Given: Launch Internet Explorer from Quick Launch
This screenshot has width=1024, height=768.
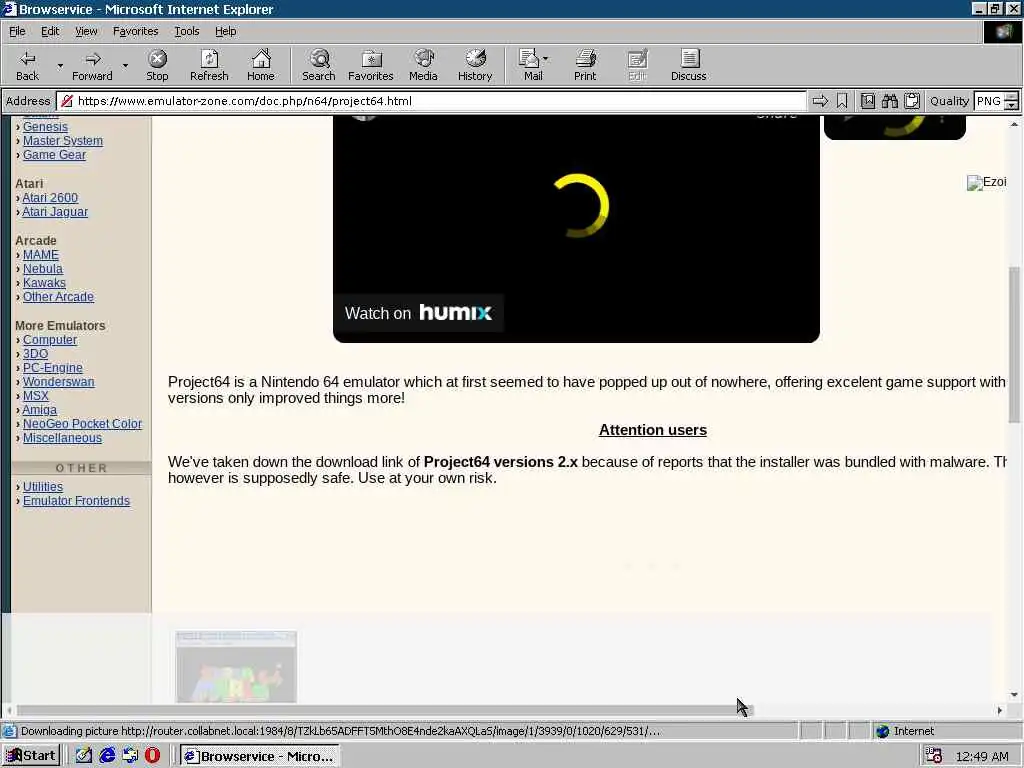Looking at the screenshot, I should [107, 756].
